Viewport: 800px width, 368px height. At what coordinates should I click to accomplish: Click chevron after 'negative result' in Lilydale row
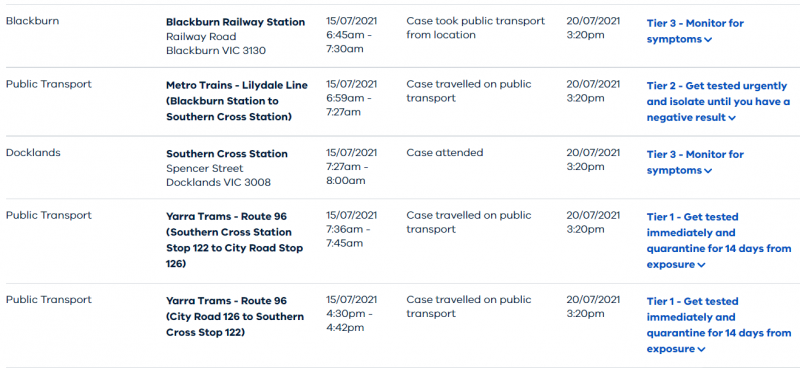[x=732, y=118]
